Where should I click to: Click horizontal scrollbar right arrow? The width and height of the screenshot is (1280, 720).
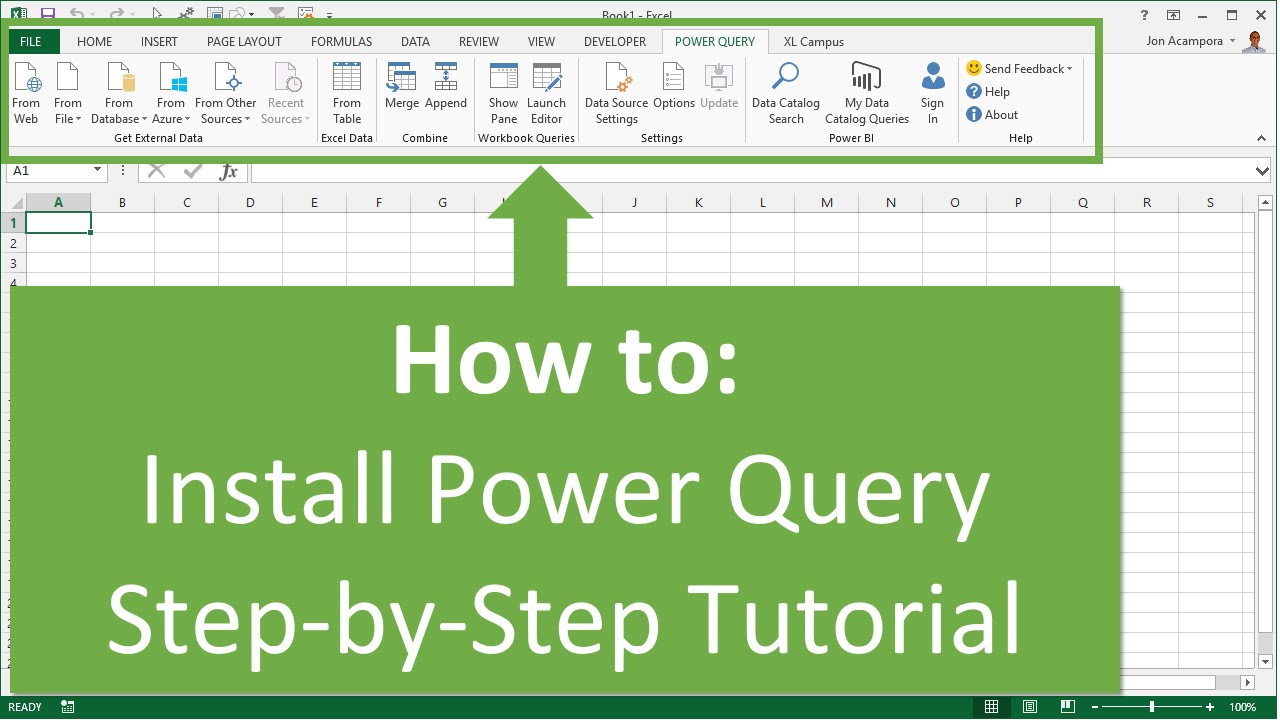[x=1246, y=682]
